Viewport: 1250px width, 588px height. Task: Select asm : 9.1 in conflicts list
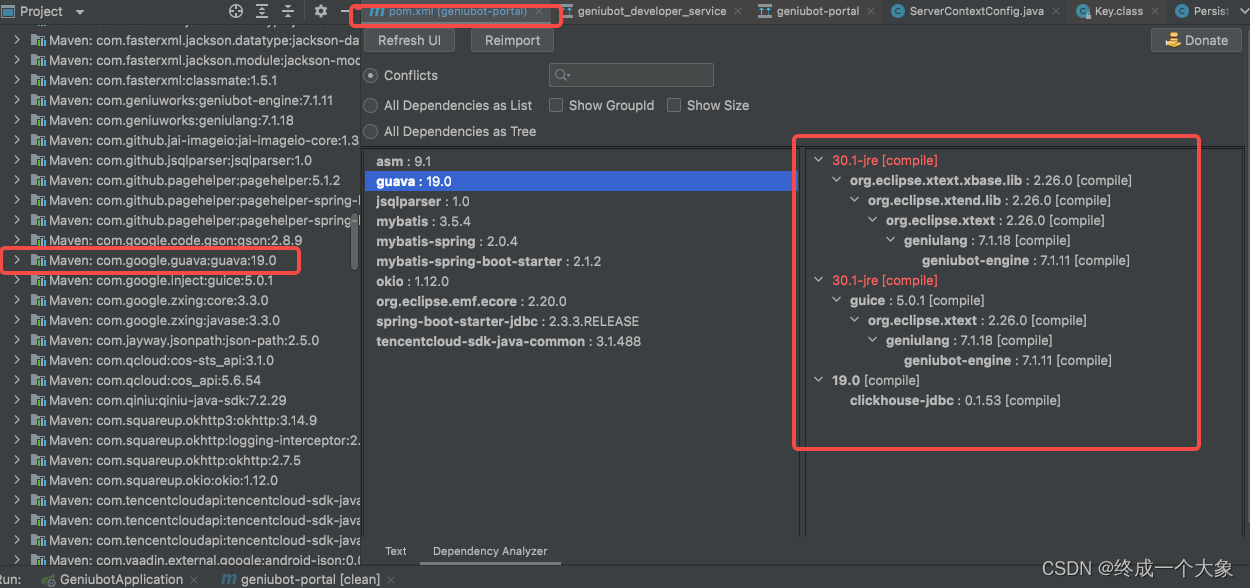(x=580, y=161)
